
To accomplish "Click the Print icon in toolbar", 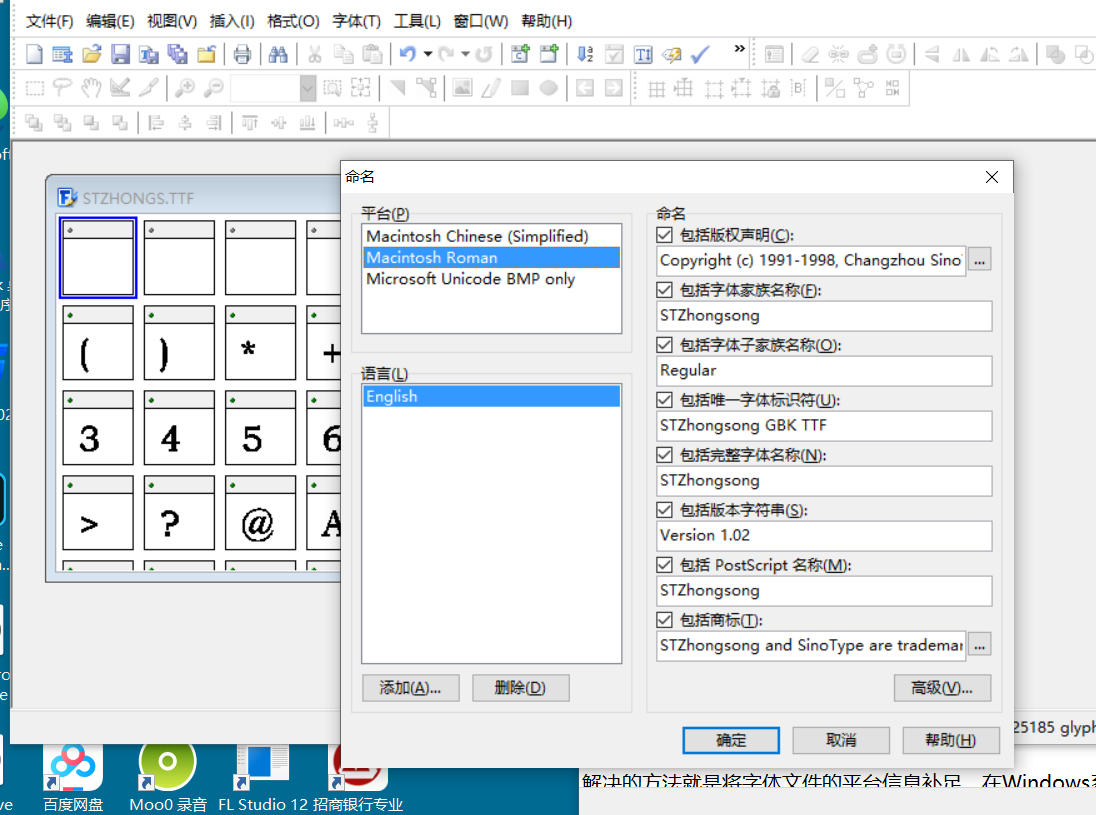I will [243, 55].
